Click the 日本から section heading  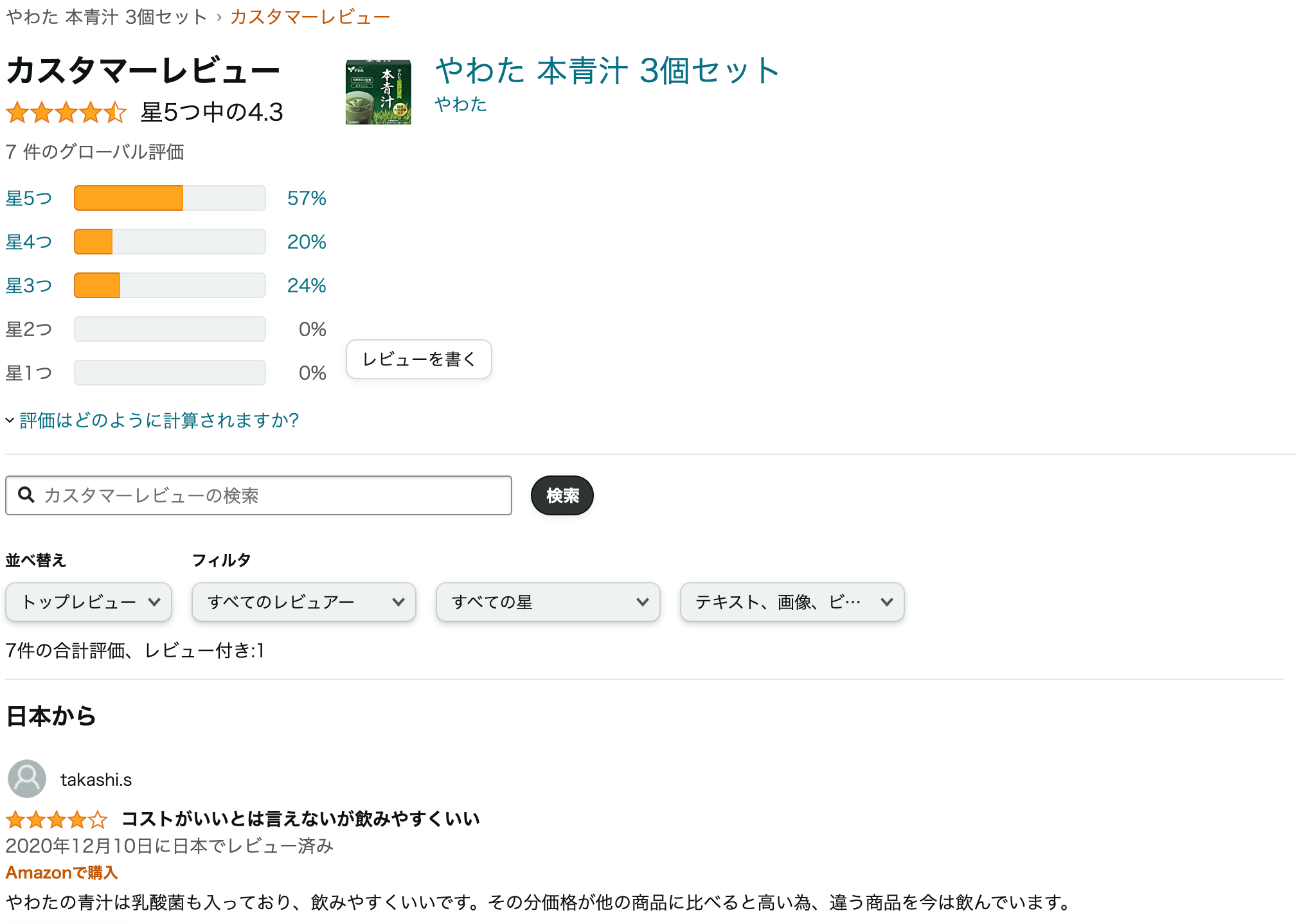pyautogui.click(x=51, y=716)
